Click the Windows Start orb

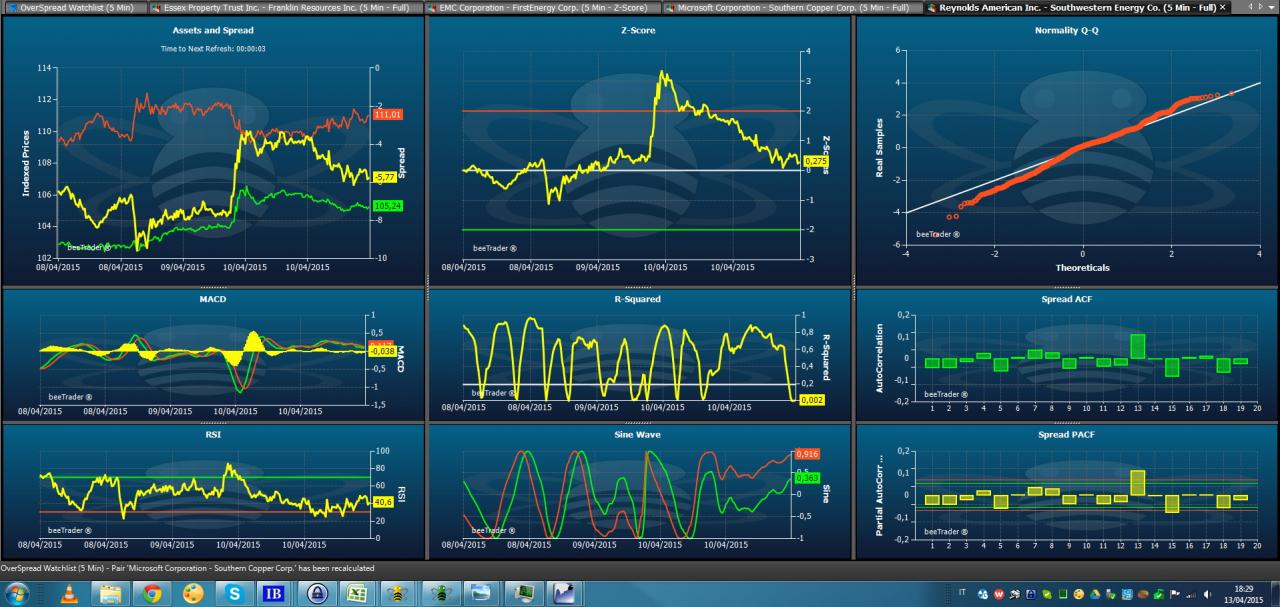[17, 593]
